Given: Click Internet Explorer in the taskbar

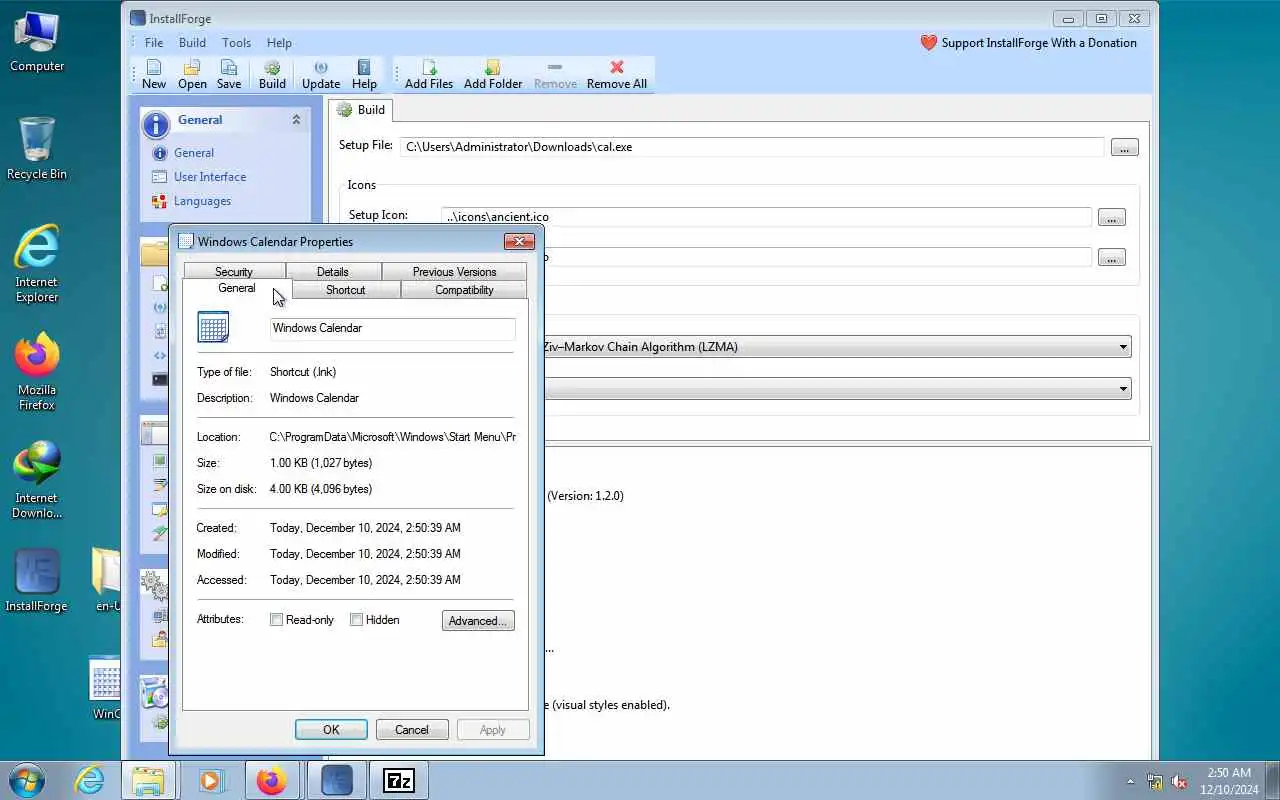Looking at the screenshot, I should pyautogui.click(x=90, y=780).
